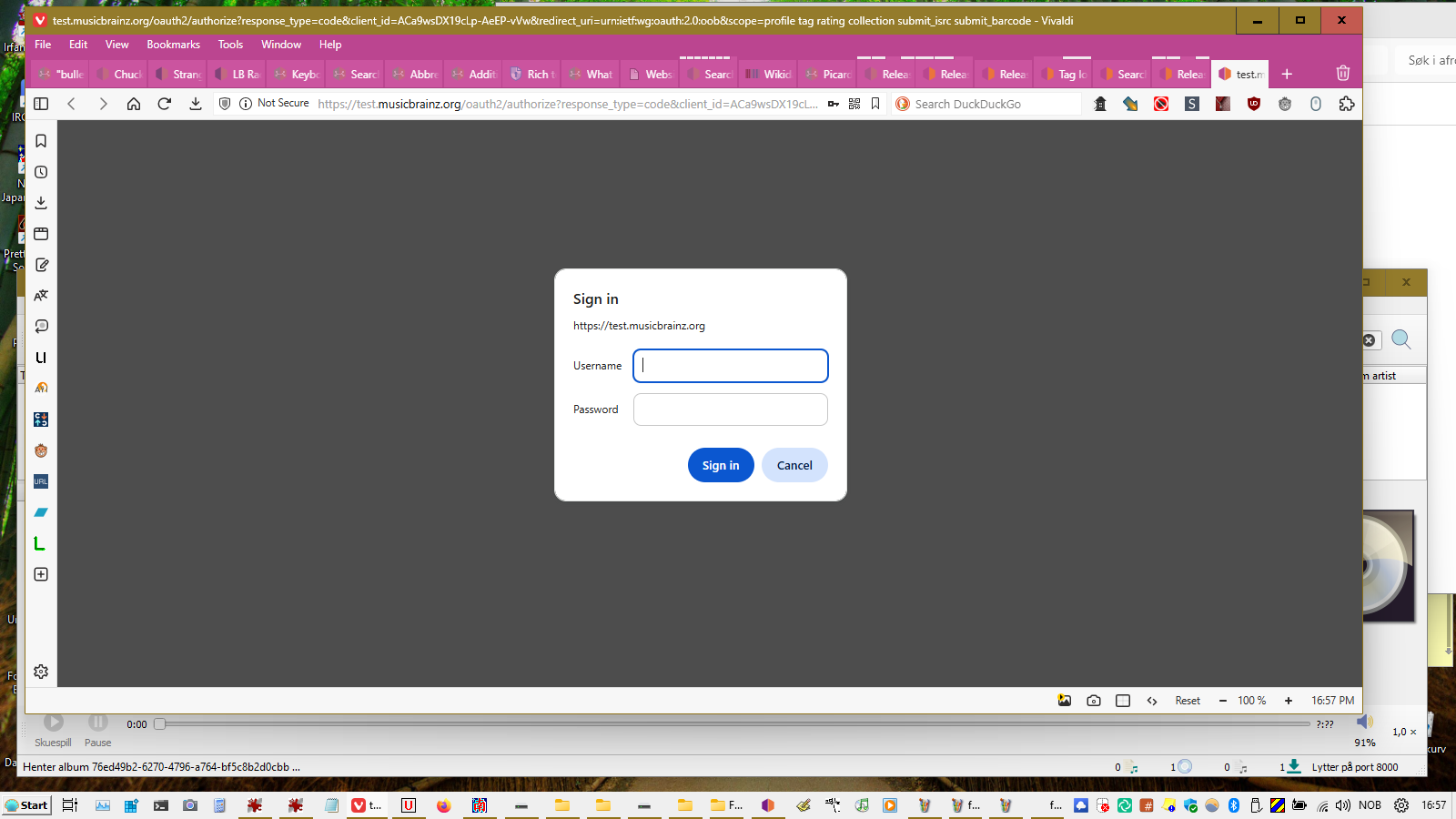Open Vivaldi settings gear in sidebar
1456x819 pixels.
[x=41, y=672]
